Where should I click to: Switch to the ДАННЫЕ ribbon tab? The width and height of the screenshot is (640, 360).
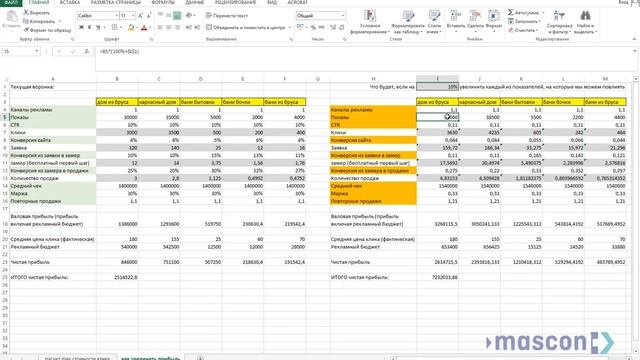[x=194, y=2]
